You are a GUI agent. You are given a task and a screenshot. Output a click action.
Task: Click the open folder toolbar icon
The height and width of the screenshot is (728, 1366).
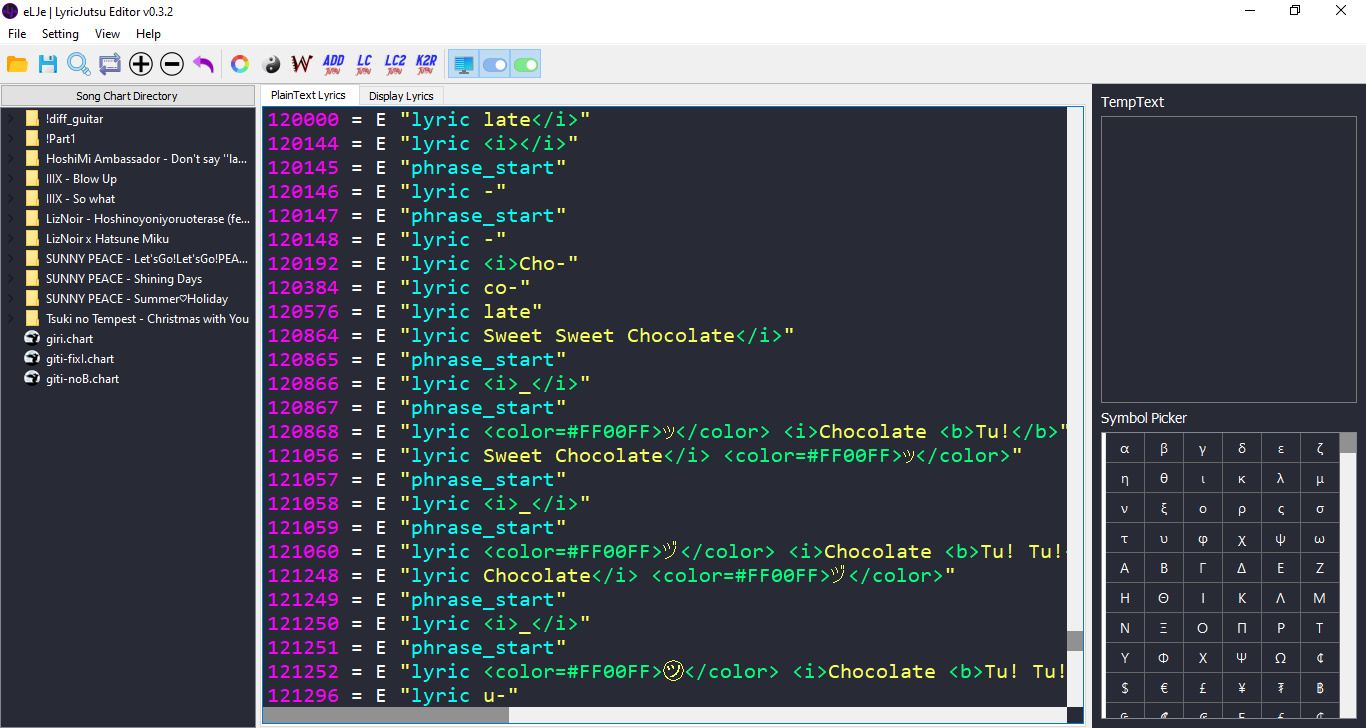coord(17,64)
